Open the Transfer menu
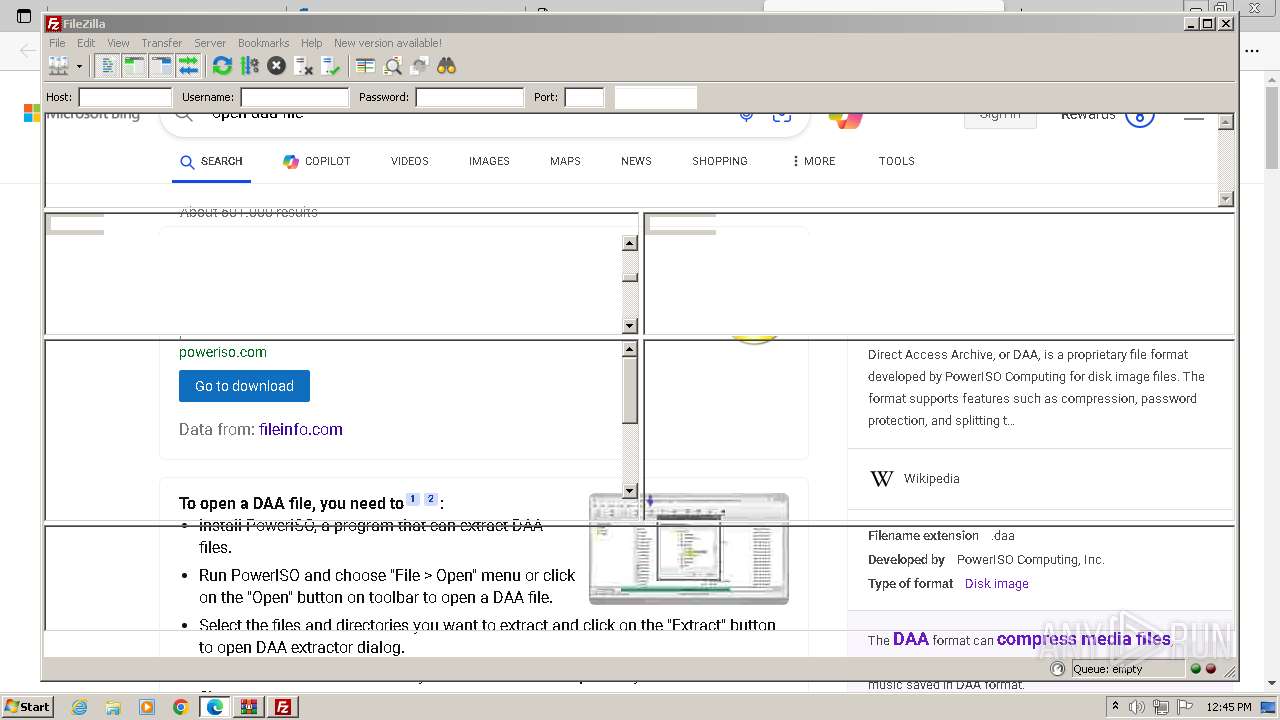The image size is (1280, 720). point(161,43)
